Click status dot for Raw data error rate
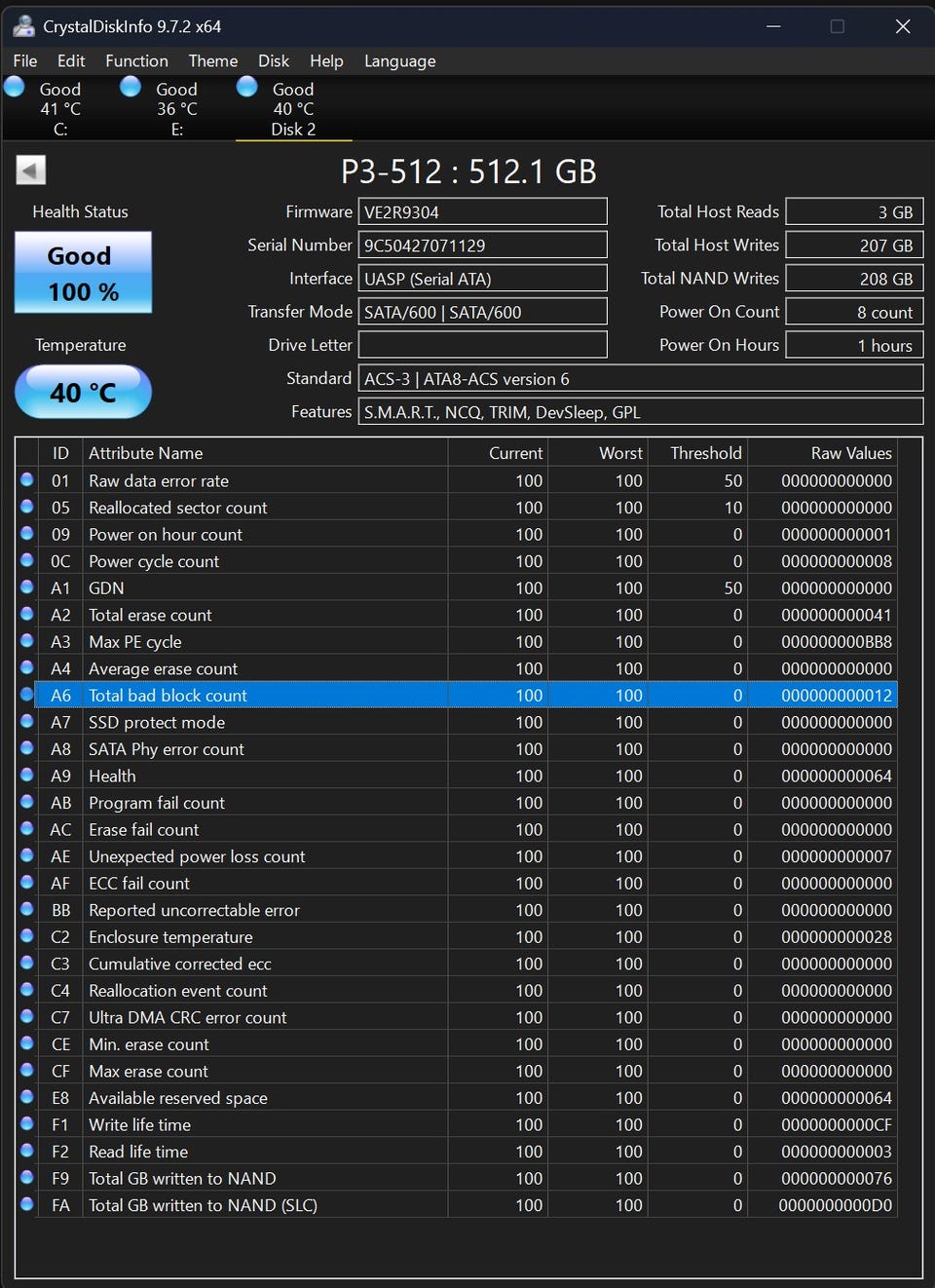The height and width of the screenshot is (1288, 935). click(27, 479)
